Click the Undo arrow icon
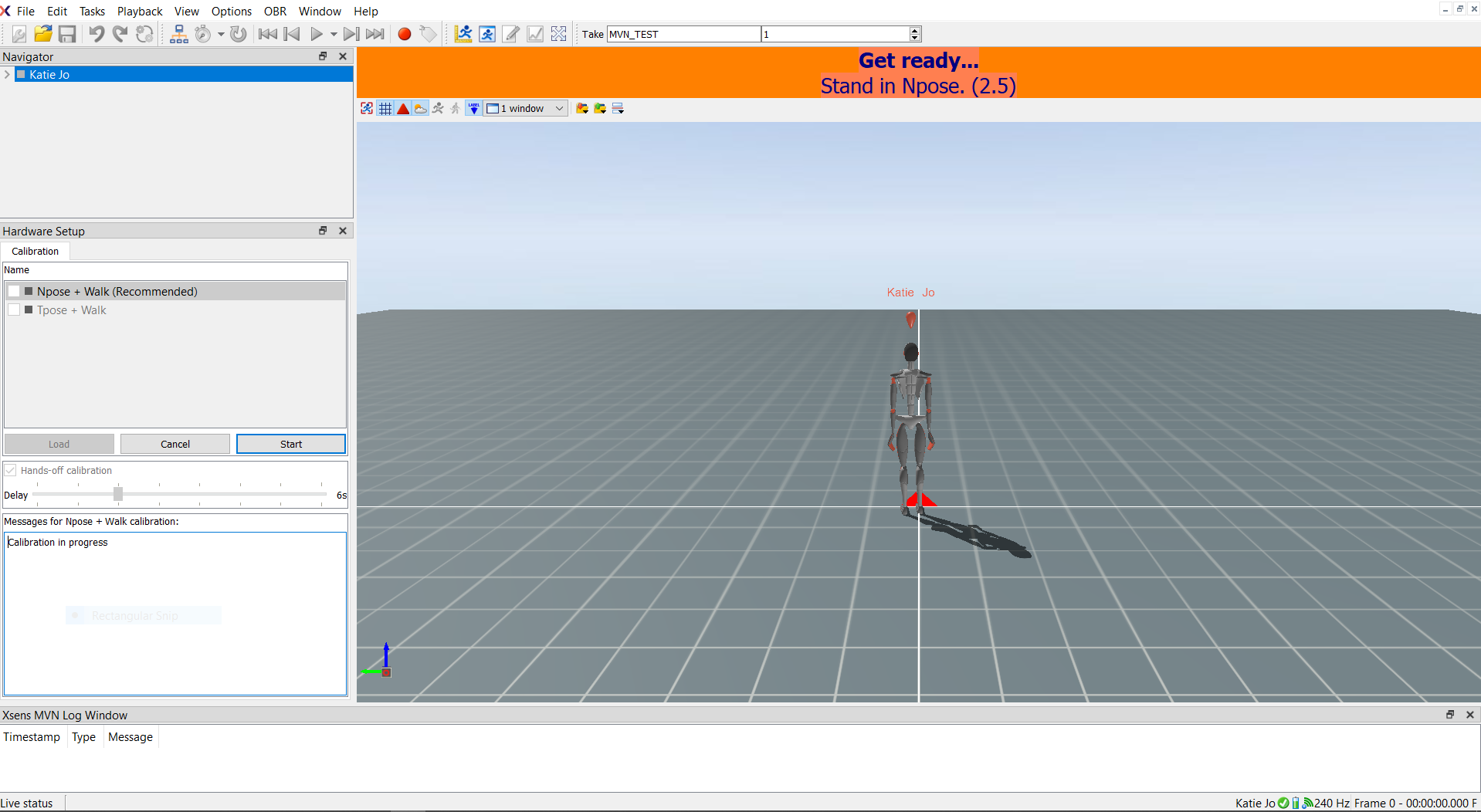This screenshot has width=1481, height=812. (96, 34)
